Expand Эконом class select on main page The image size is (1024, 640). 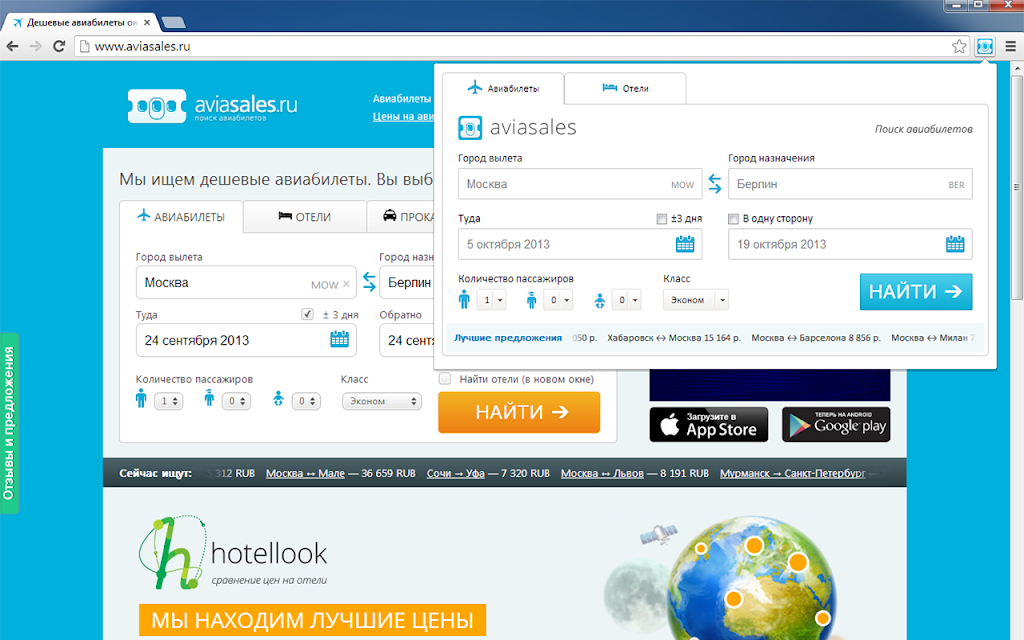pos(382,401)
